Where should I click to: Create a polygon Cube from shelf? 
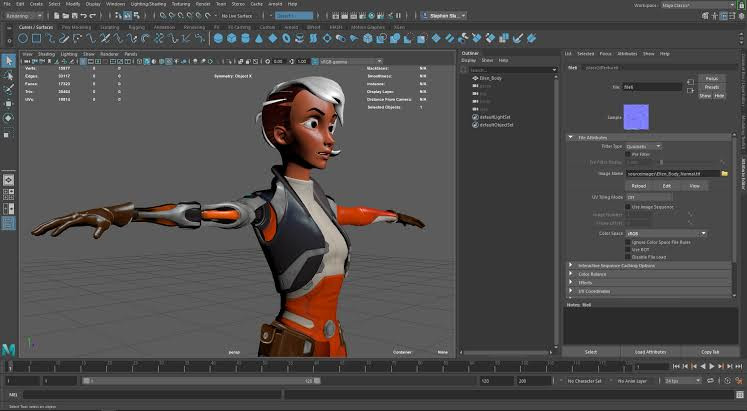tap(232, 39)
